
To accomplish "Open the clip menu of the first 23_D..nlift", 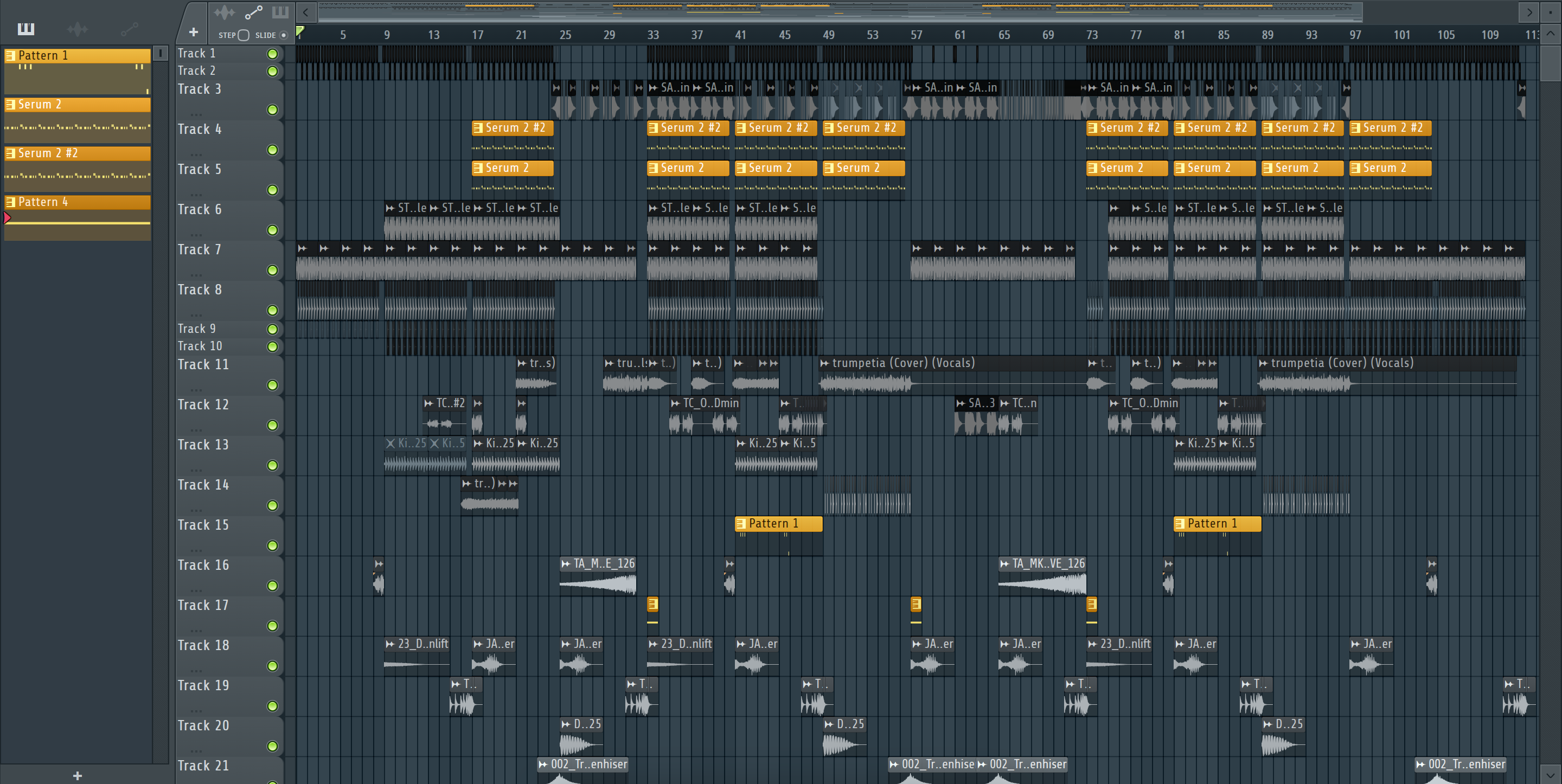I will pyautogui.click(x=390, y=644).
